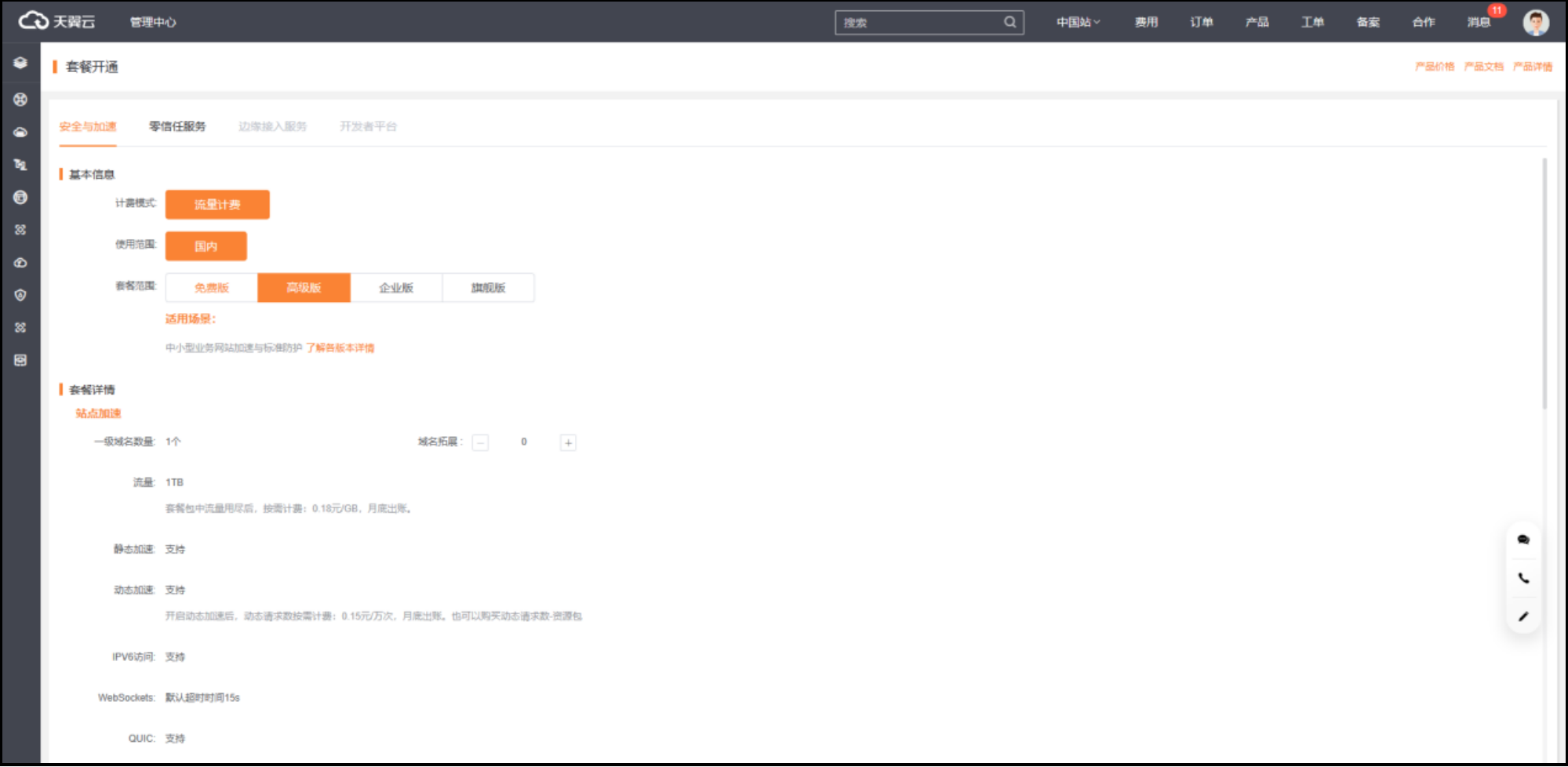Open the 费用 menu in top bar
This screenshot has height=767, width=1568.
pos(1145,23)
